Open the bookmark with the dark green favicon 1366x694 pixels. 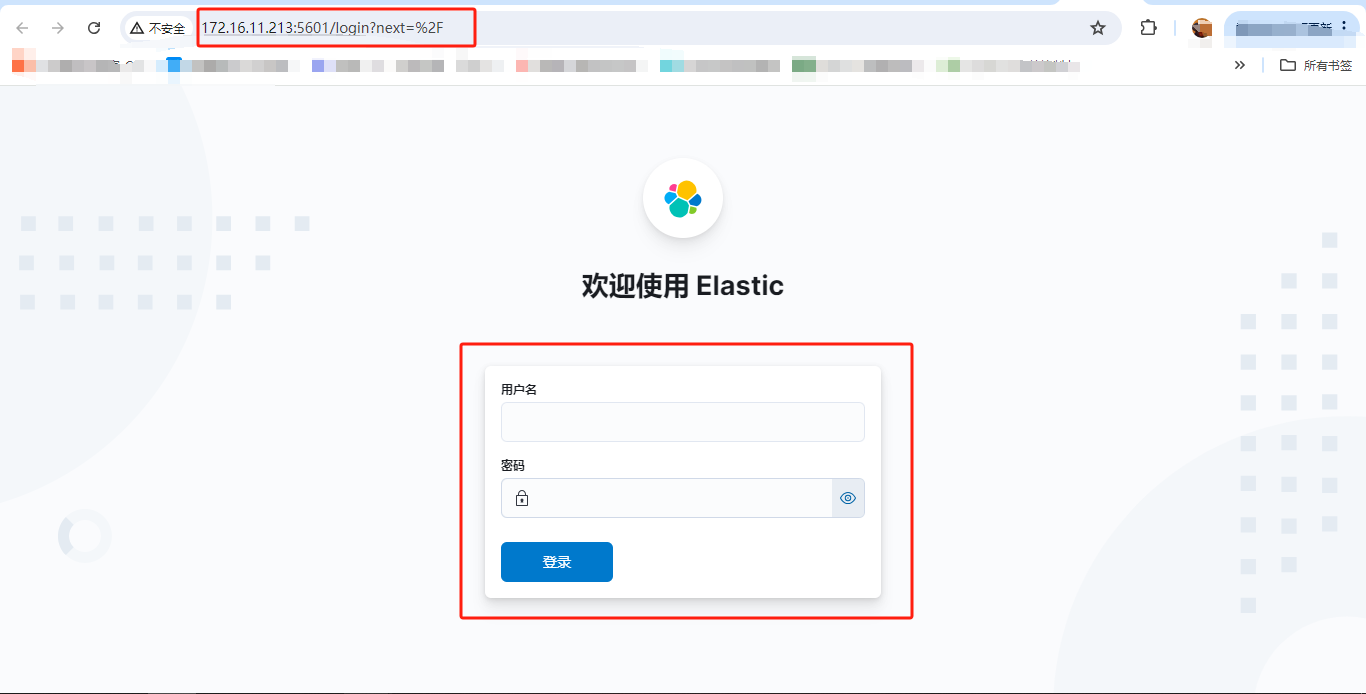point(858,65)
